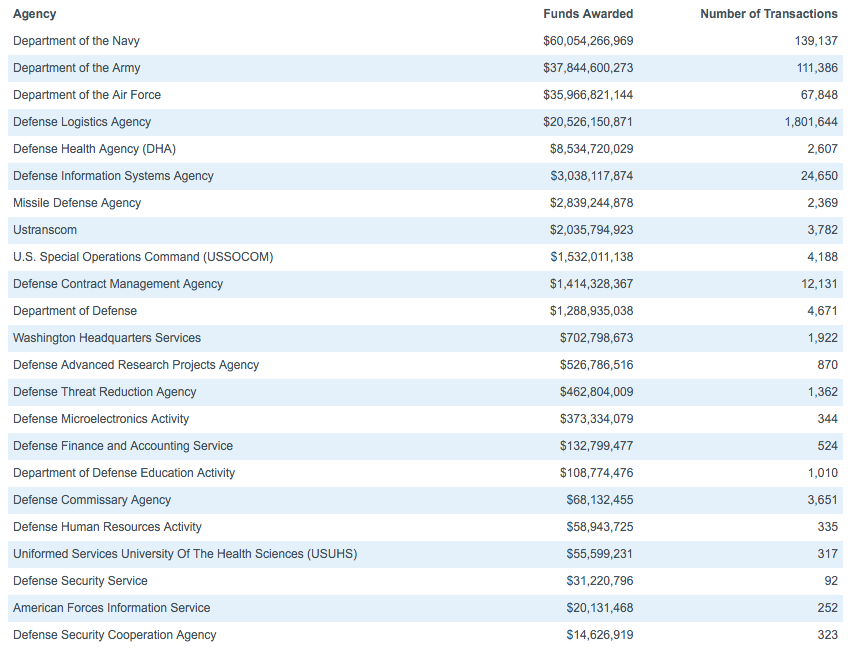
Task: Select the funds value $132,799,477
Action: 596,446
